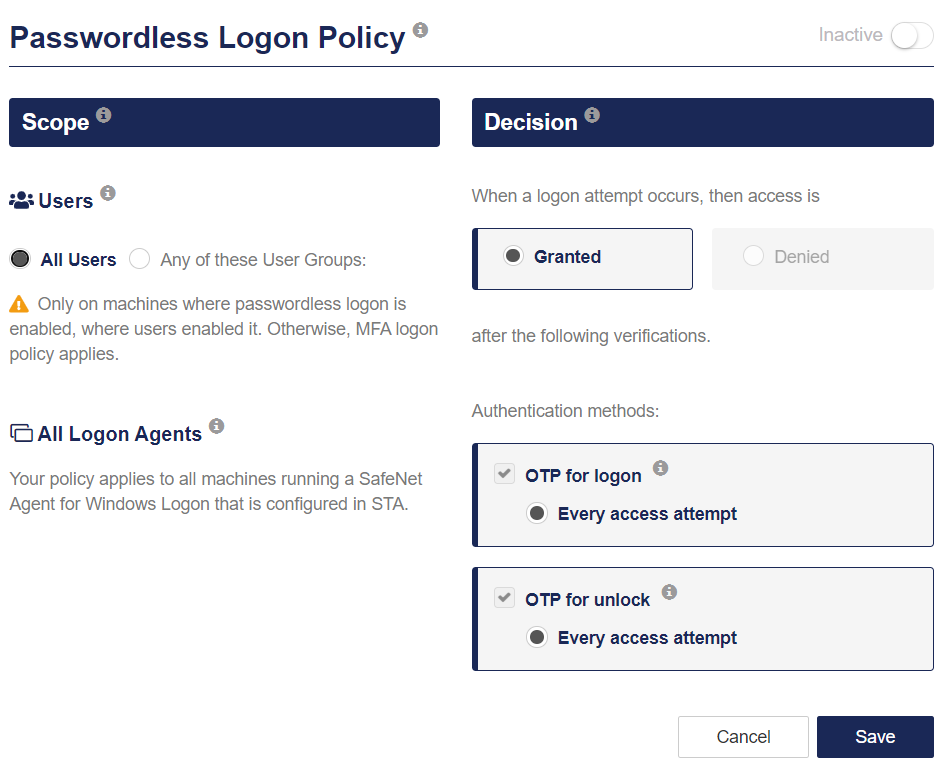Select Every access attempt under OTP for logon
940x761 pixels.
pos(537,512)
